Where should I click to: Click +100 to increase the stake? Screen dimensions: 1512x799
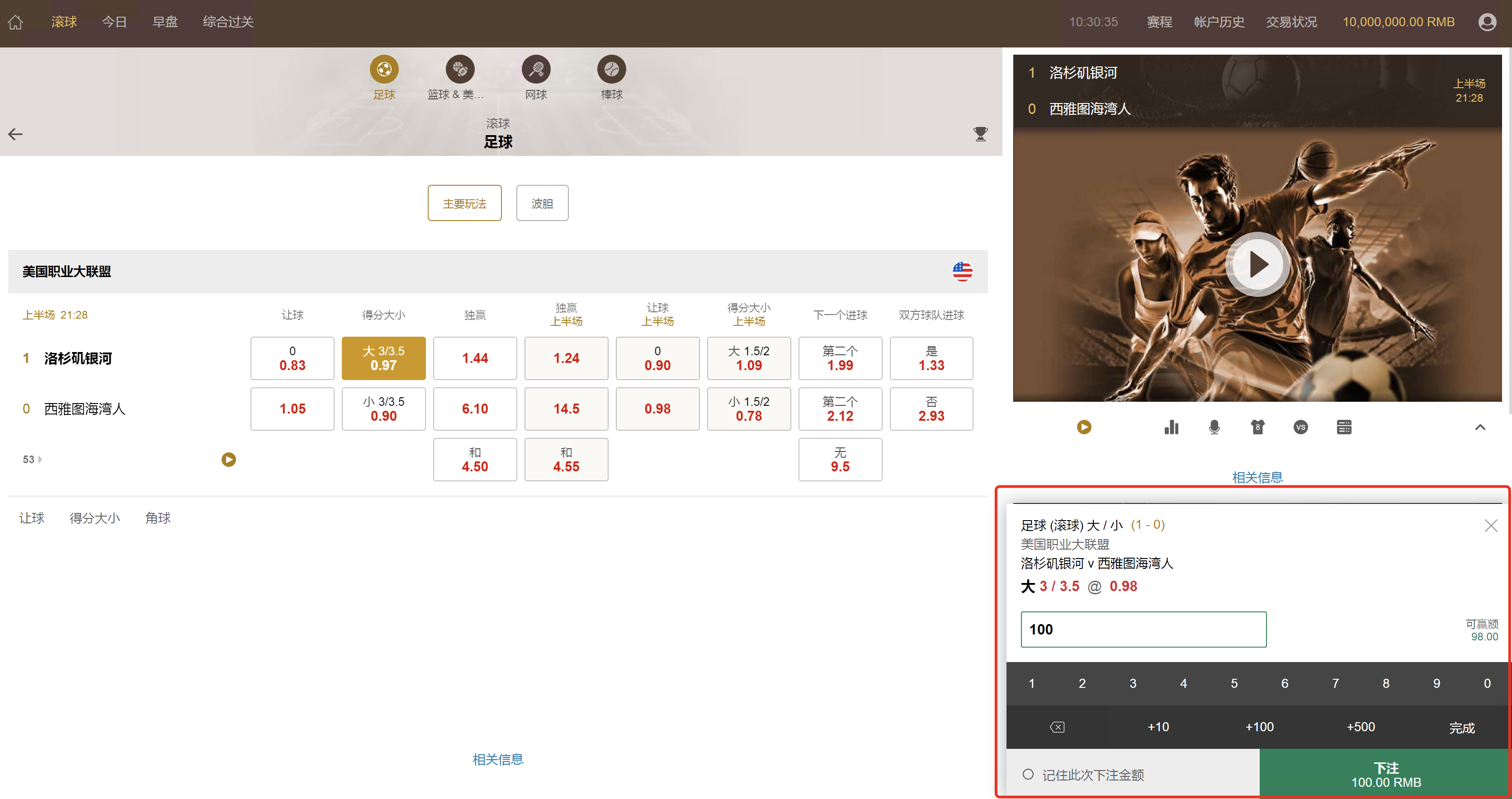tap(1260, 726)
